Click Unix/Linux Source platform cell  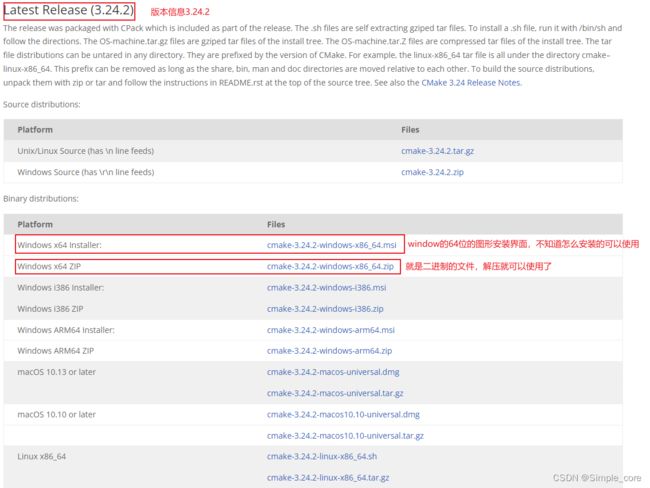click(85, 151)
